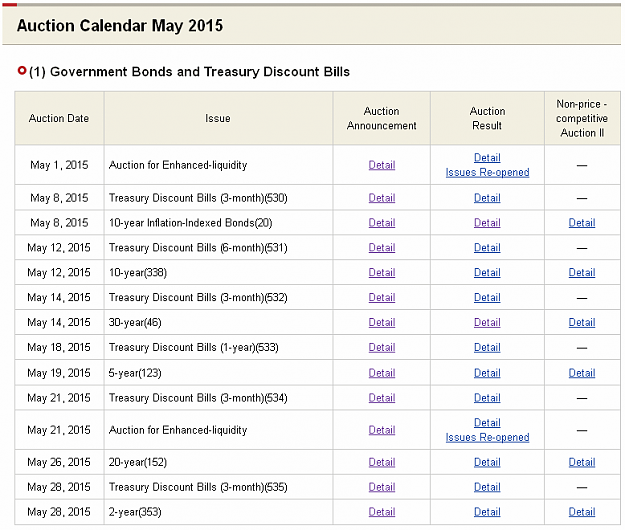Open Announcement Detail for 30-year(46)

[x=381, y=322]
